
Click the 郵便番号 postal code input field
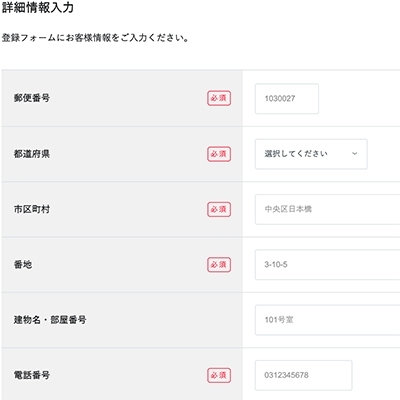coord(287,99)
